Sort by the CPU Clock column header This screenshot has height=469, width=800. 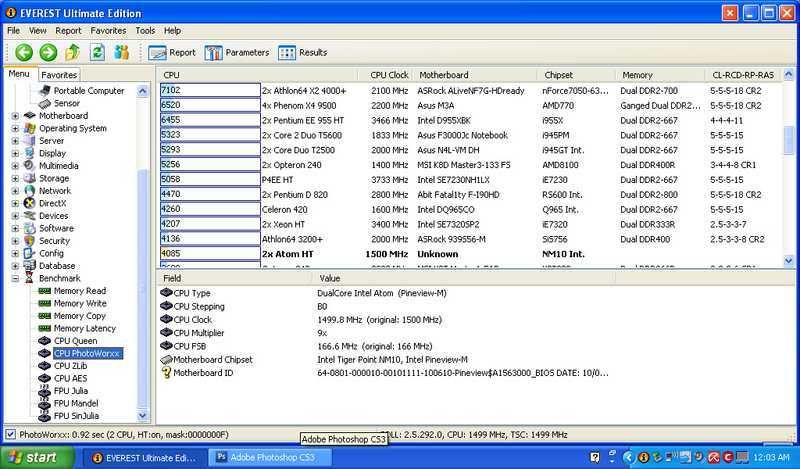387,75
